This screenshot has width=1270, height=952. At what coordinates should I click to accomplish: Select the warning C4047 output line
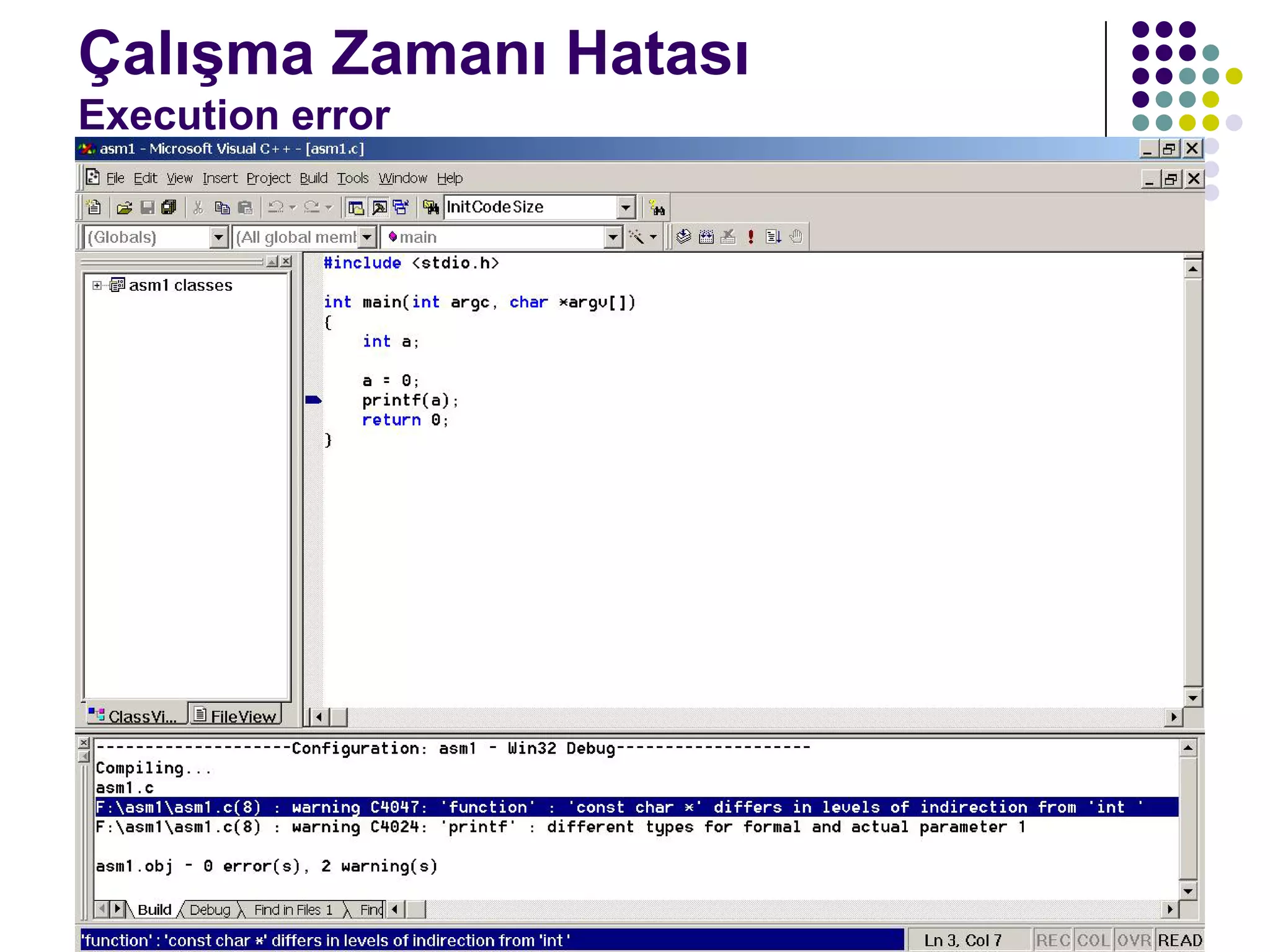click(636, 807)
